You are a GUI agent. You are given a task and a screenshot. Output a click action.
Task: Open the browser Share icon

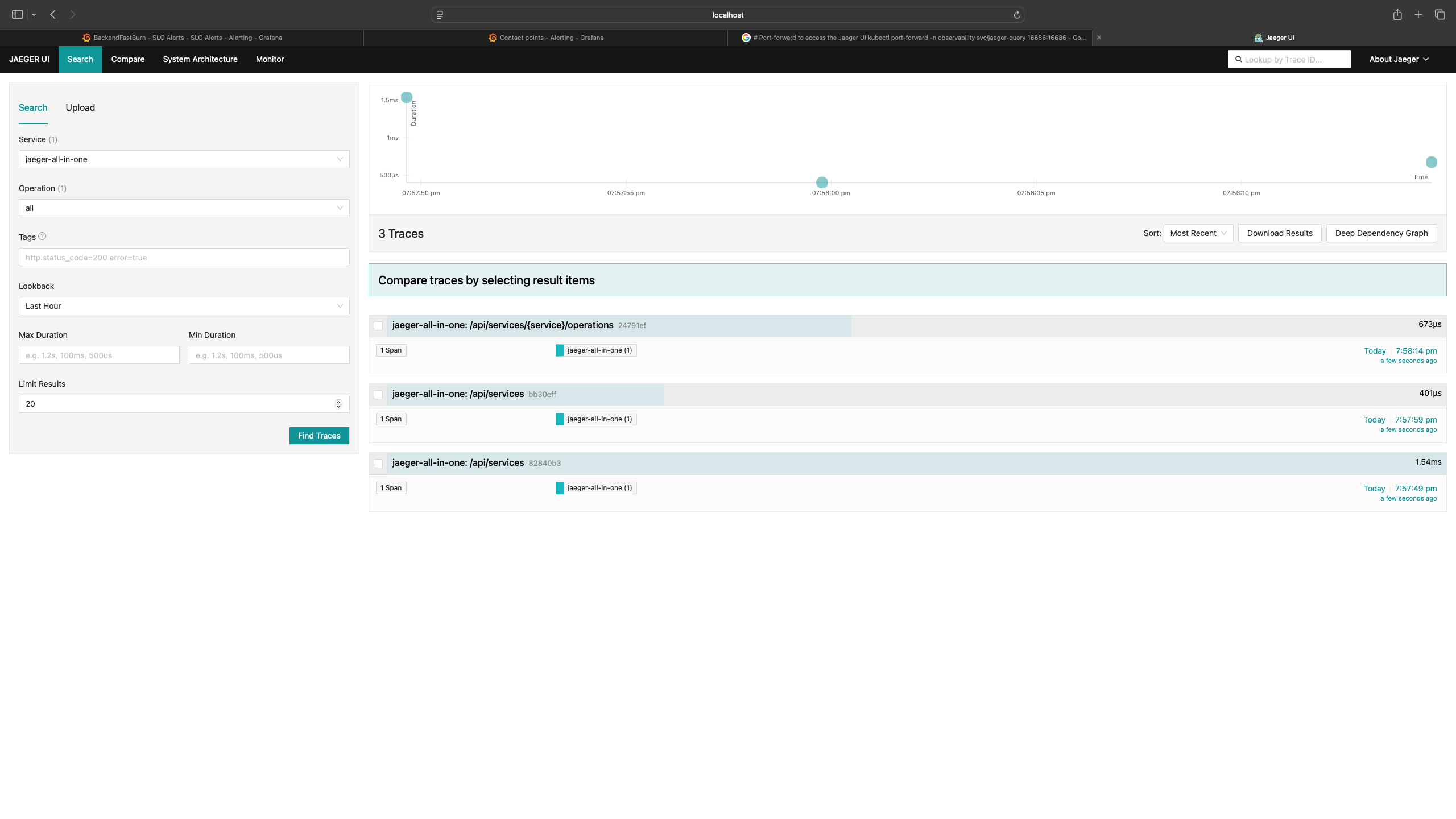1397,15
